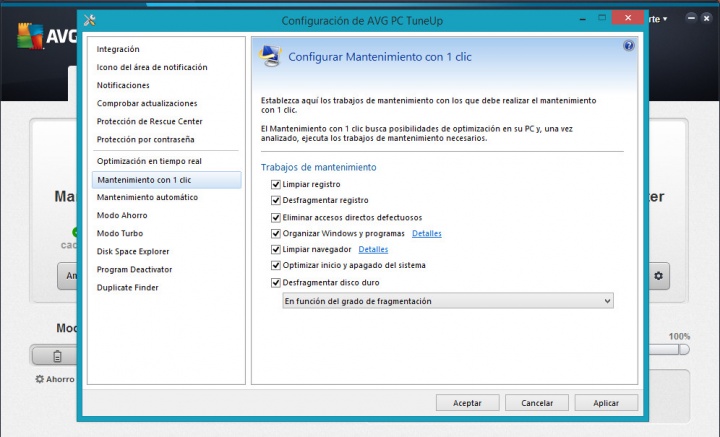Open Icono del área de notificación settings
This screenshot has height=437, width=720.
tap(152, 67)
